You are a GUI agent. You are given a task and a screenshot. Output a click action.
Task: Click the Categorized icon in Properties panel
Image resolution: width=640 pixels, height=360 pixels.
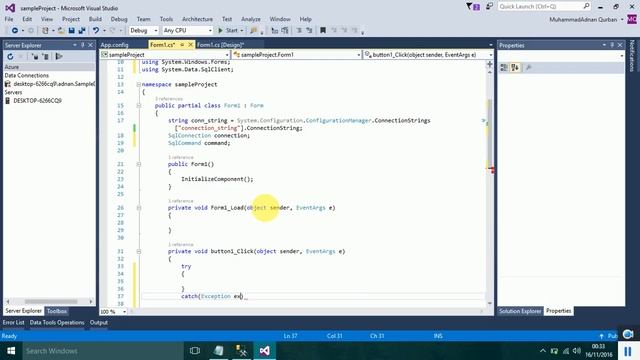504,68
